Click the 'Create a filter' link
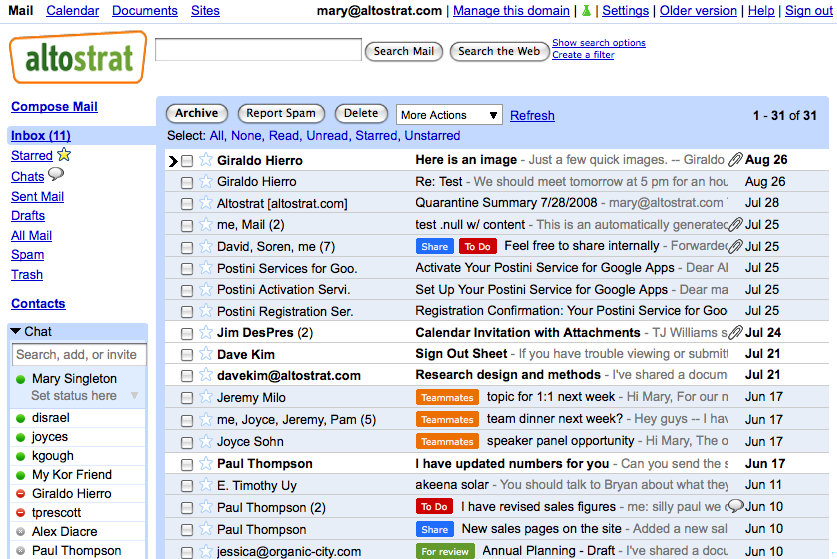The width and height of the screenshot is (837, 559). 583,54
